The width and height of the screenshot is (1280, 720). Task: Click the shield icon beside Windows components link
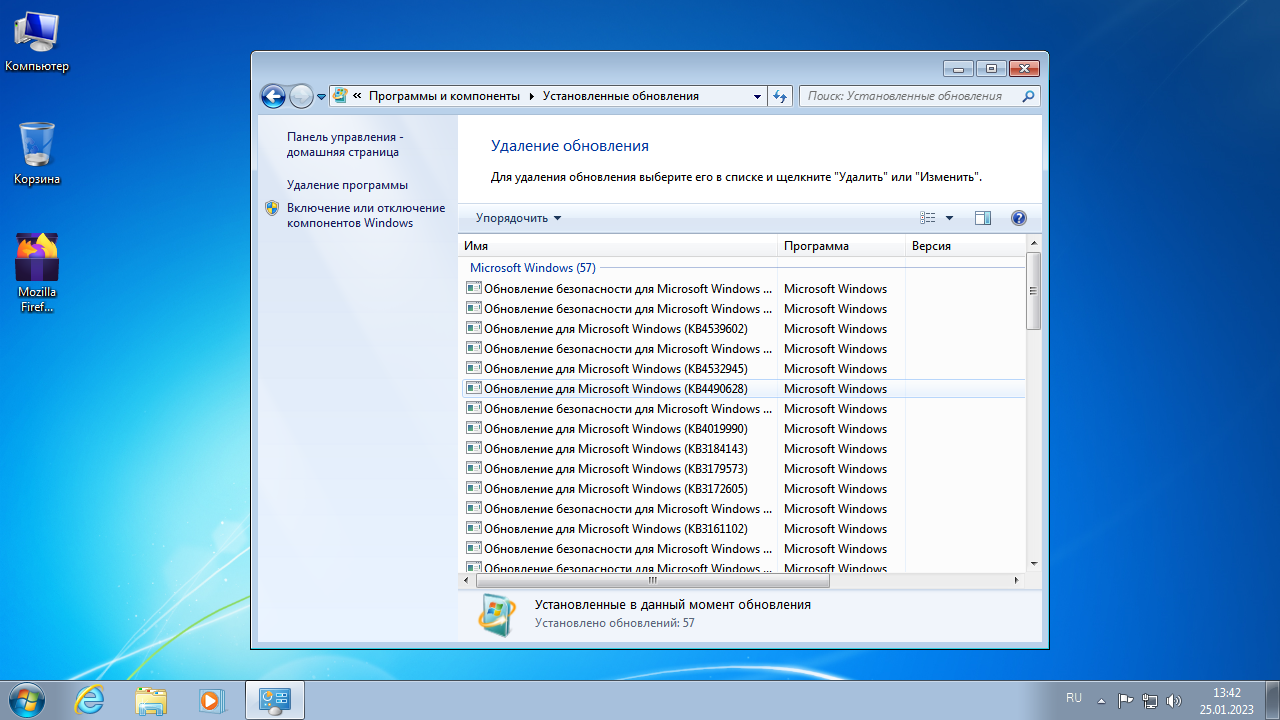[272, 208]
